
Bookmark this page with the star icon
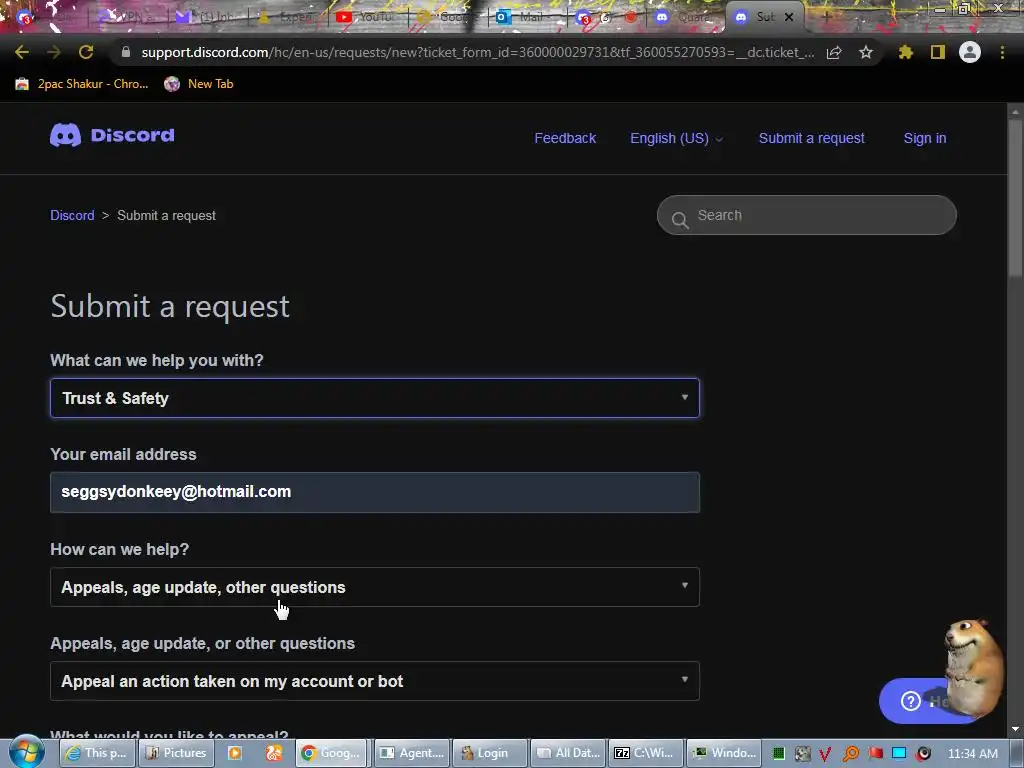point(866,52)
